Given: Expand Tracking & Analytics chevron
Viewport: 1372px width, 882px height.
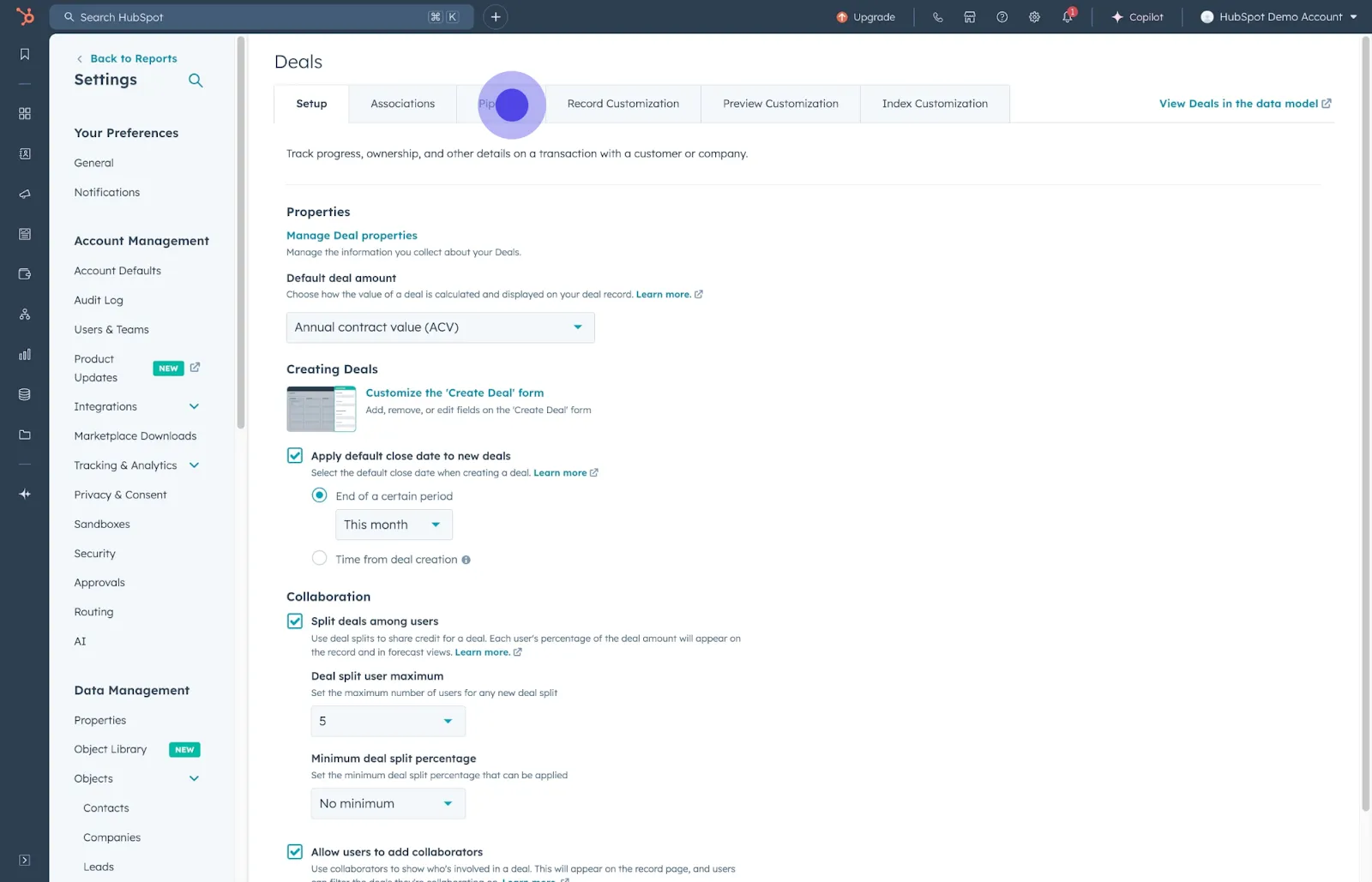Looking at the screenshot, I should point(194,465).
